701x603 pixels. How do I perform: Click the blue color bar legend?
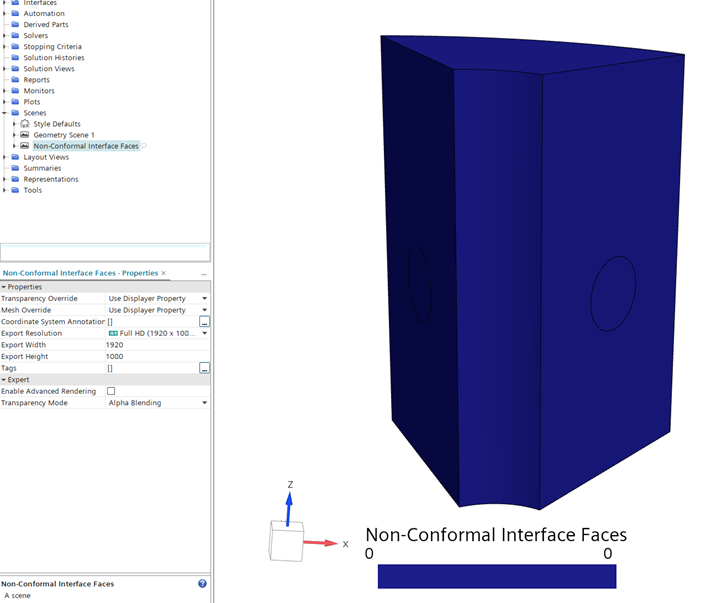[x=497, y=576]
